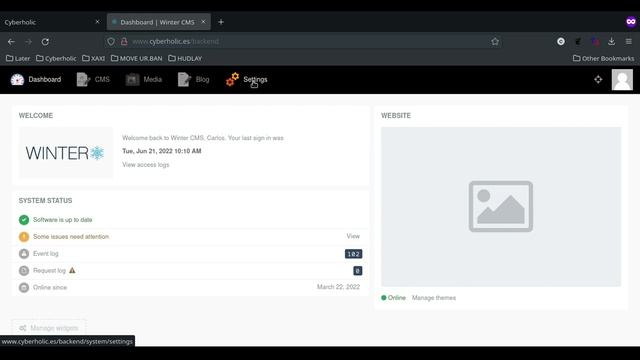Screen dimensions: 640x360
Task: Click the Winter CMS logo
Action: pos(65,153)
